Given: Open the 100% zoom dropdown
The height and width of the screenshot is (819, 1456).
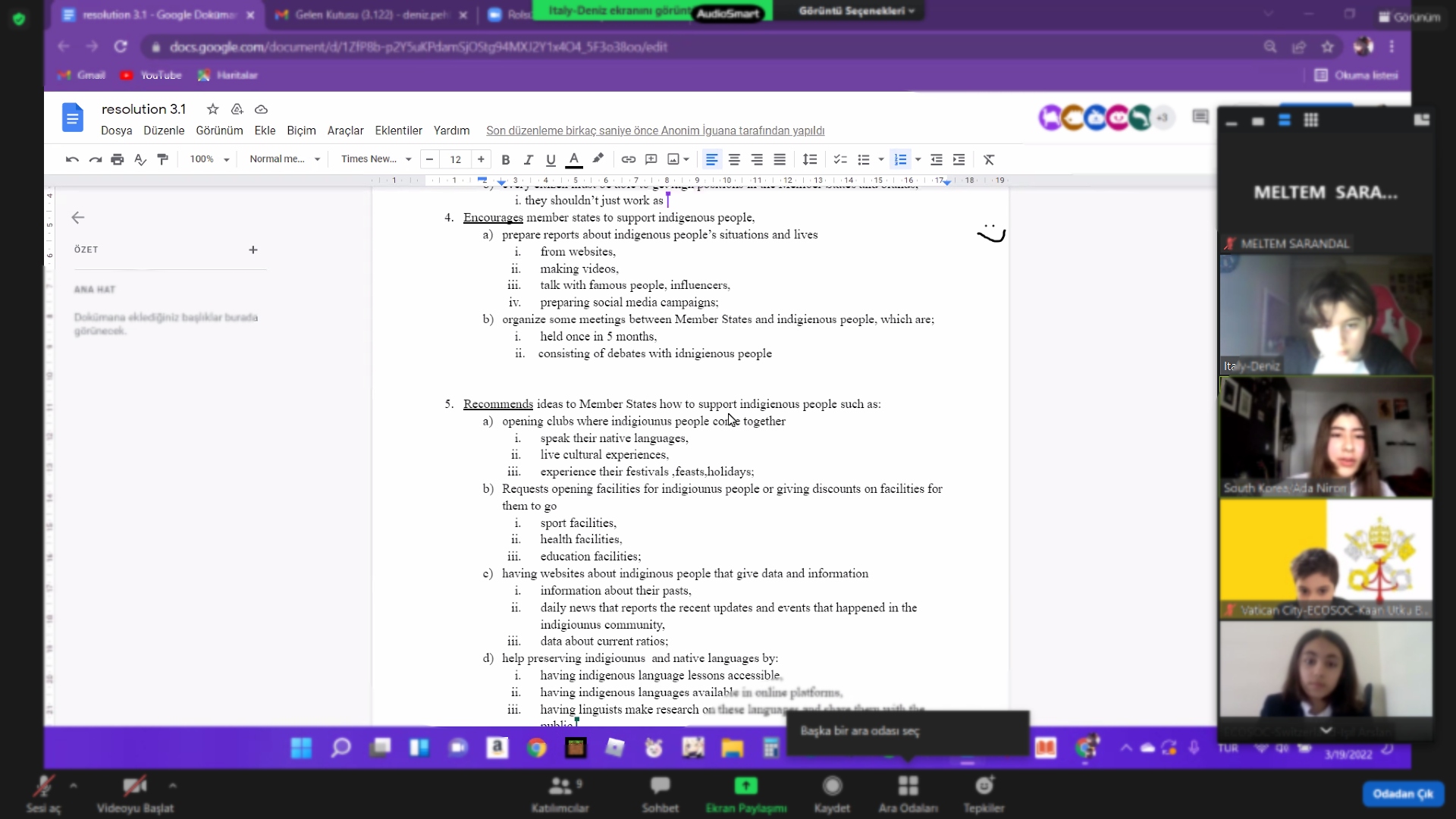Looking at the screenshot, I should 209,159.
